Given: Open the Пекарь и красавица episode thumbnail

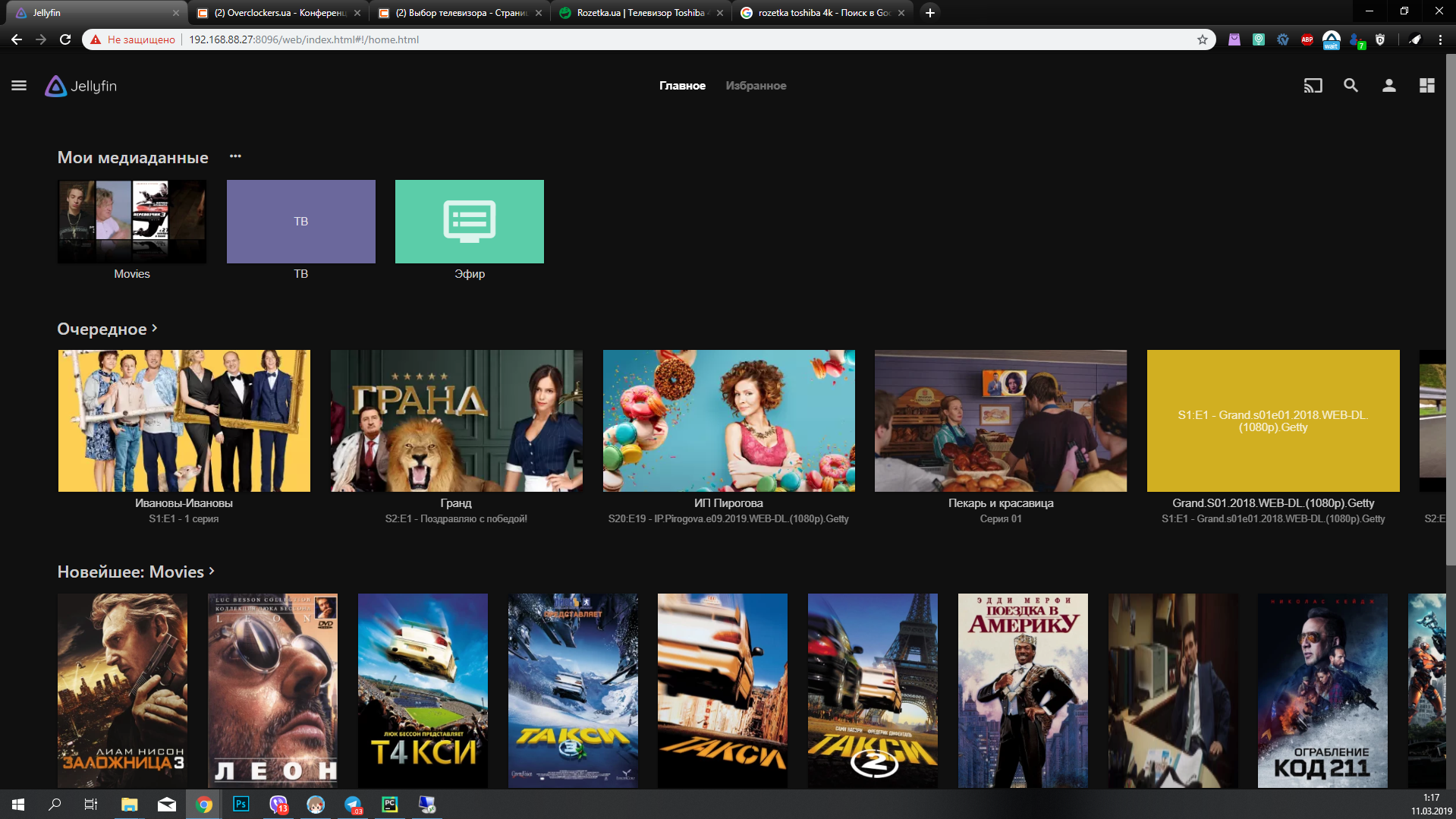Looking at the screenshot, I should 1001,421.
